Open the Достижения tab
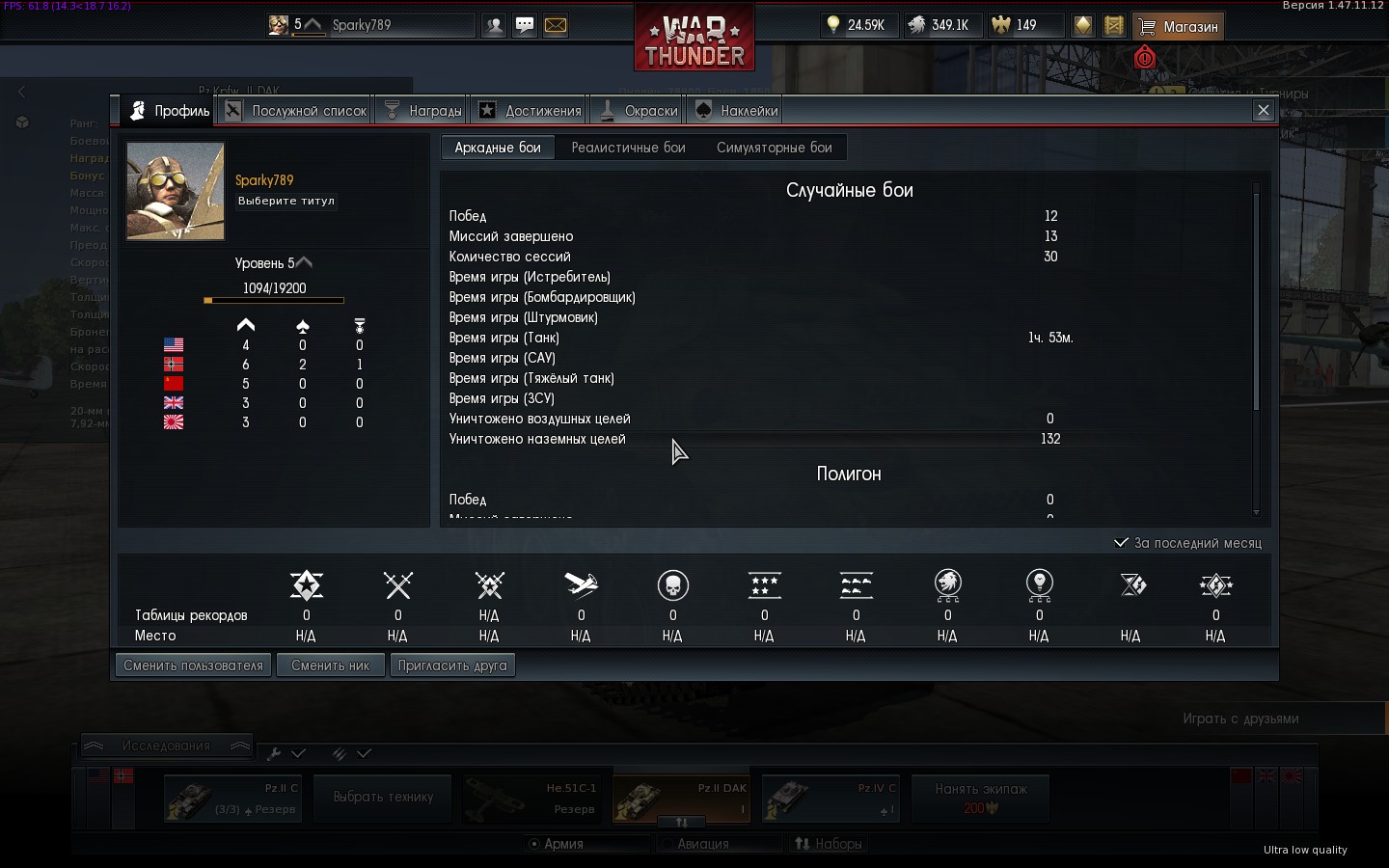1389x868 pixels. (x=531, y=111)
